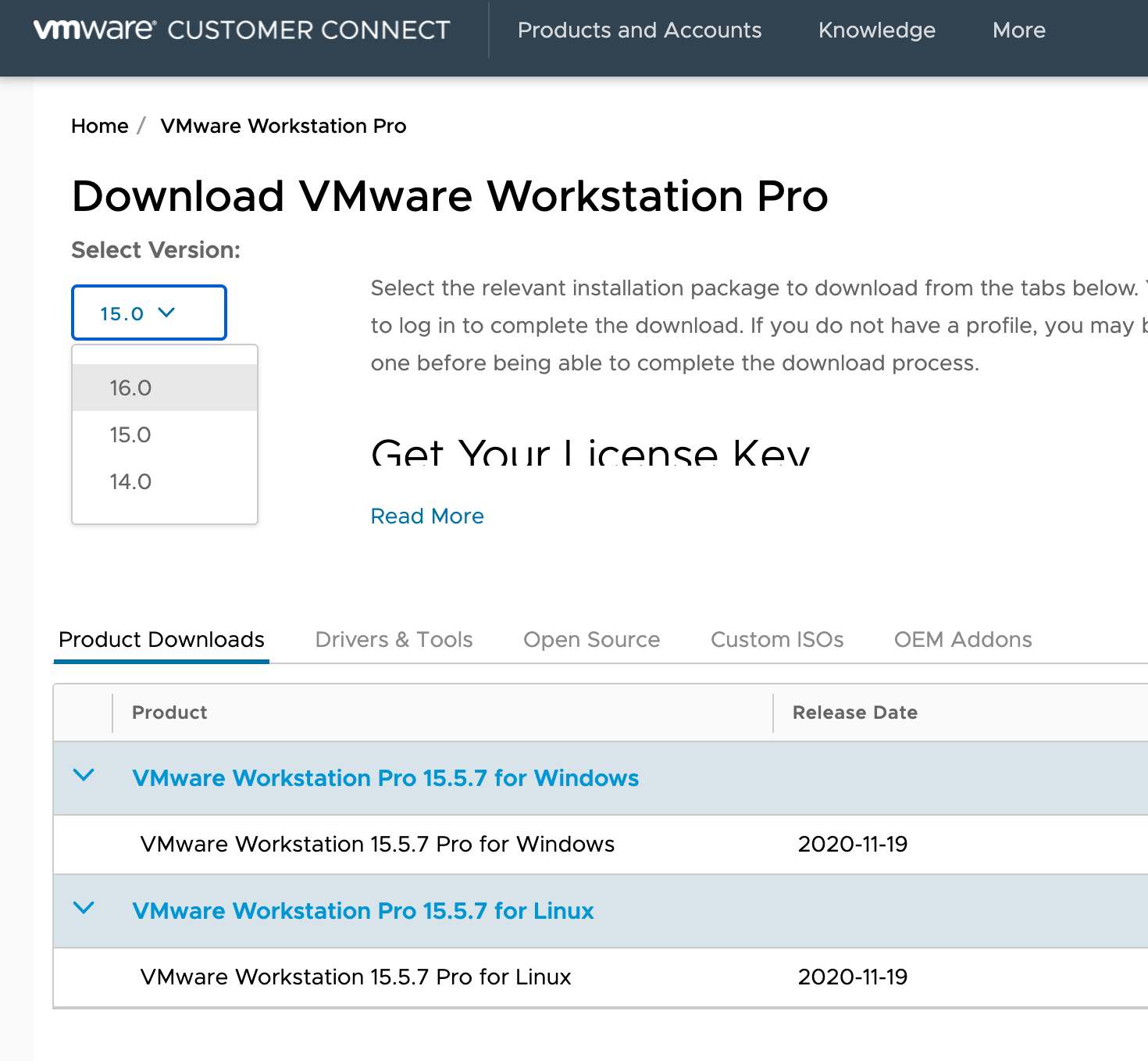The height and width of the screenshot is (1061, 1148).
Task: Open the Knowledge menu
Action: tap(876, 30)
